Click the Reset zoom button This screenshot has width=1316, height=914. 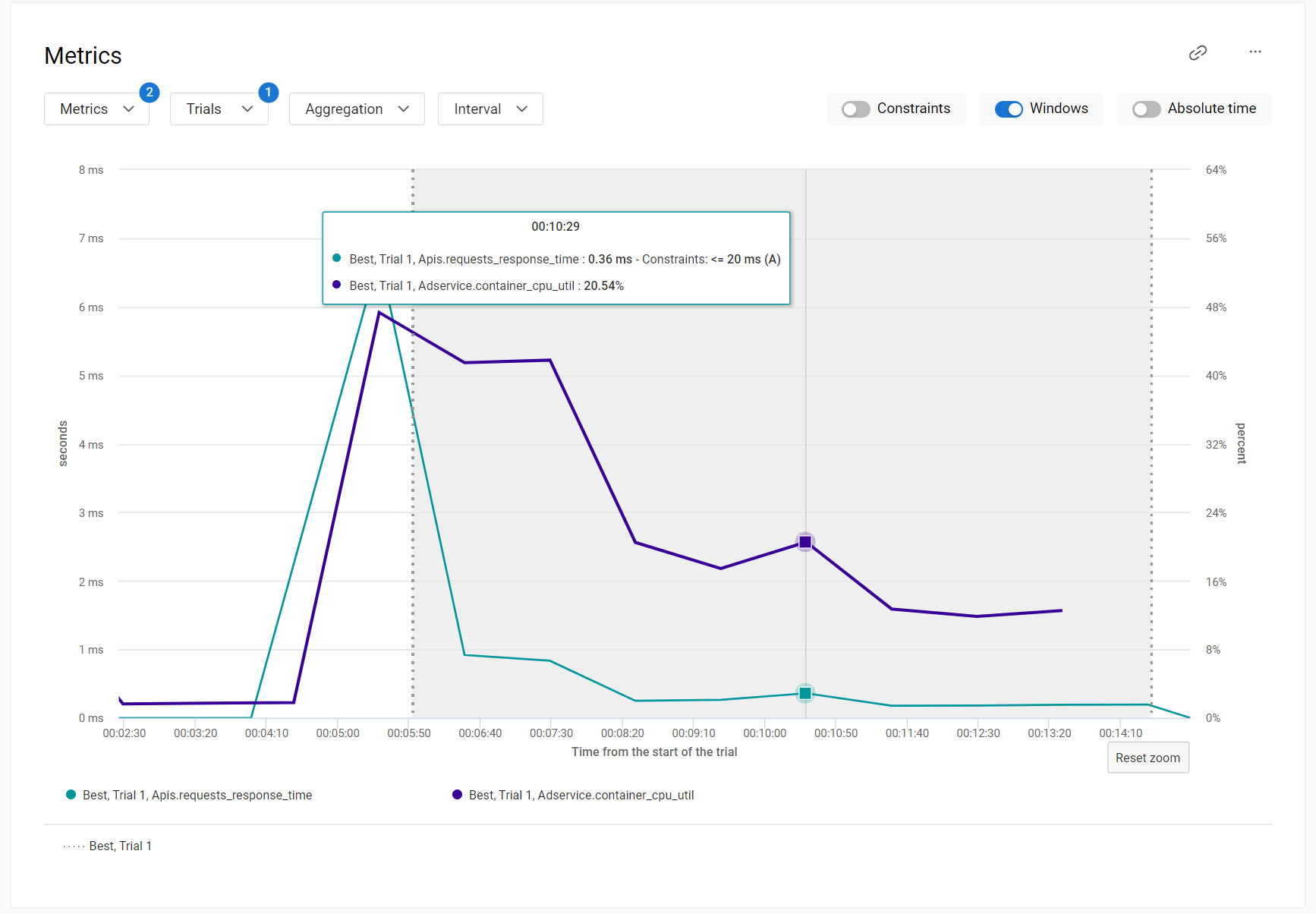1148,758
